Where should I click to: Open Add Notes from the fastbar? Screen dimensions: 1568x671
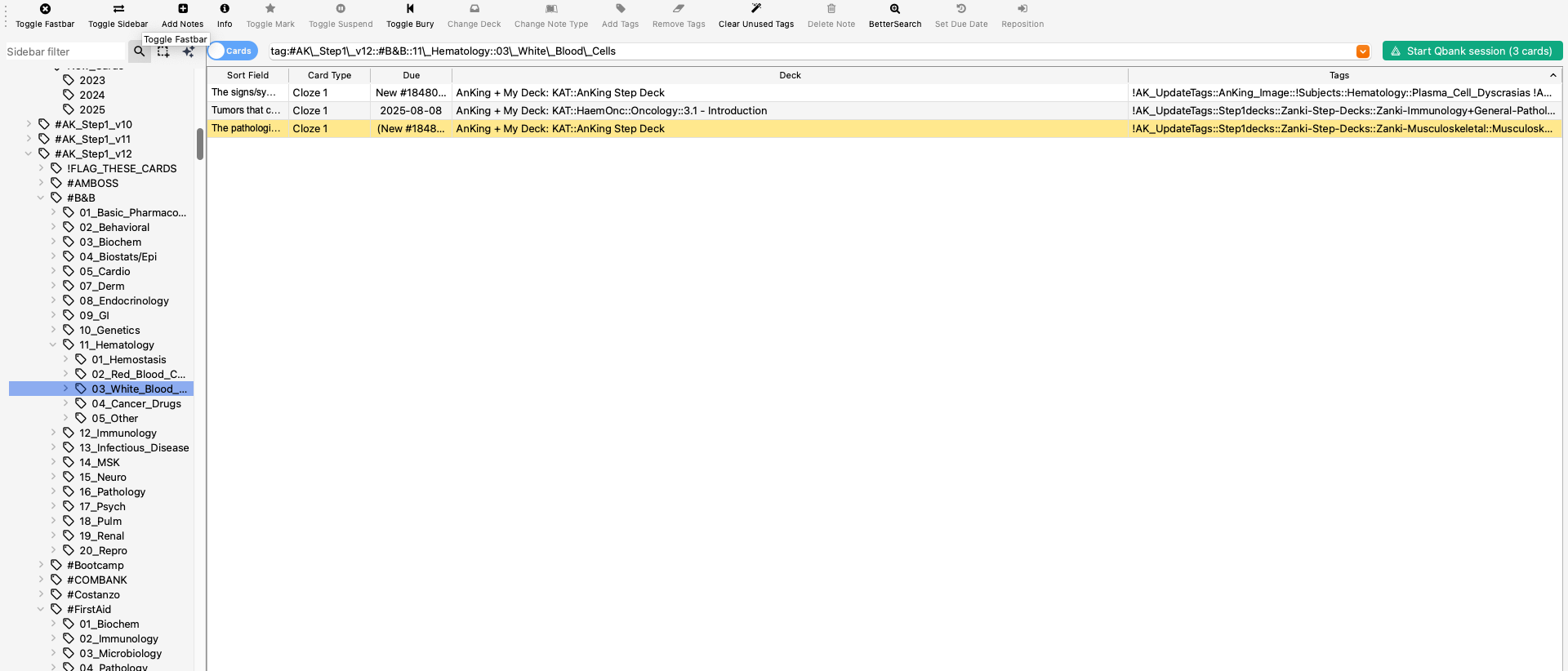[183, 9]
